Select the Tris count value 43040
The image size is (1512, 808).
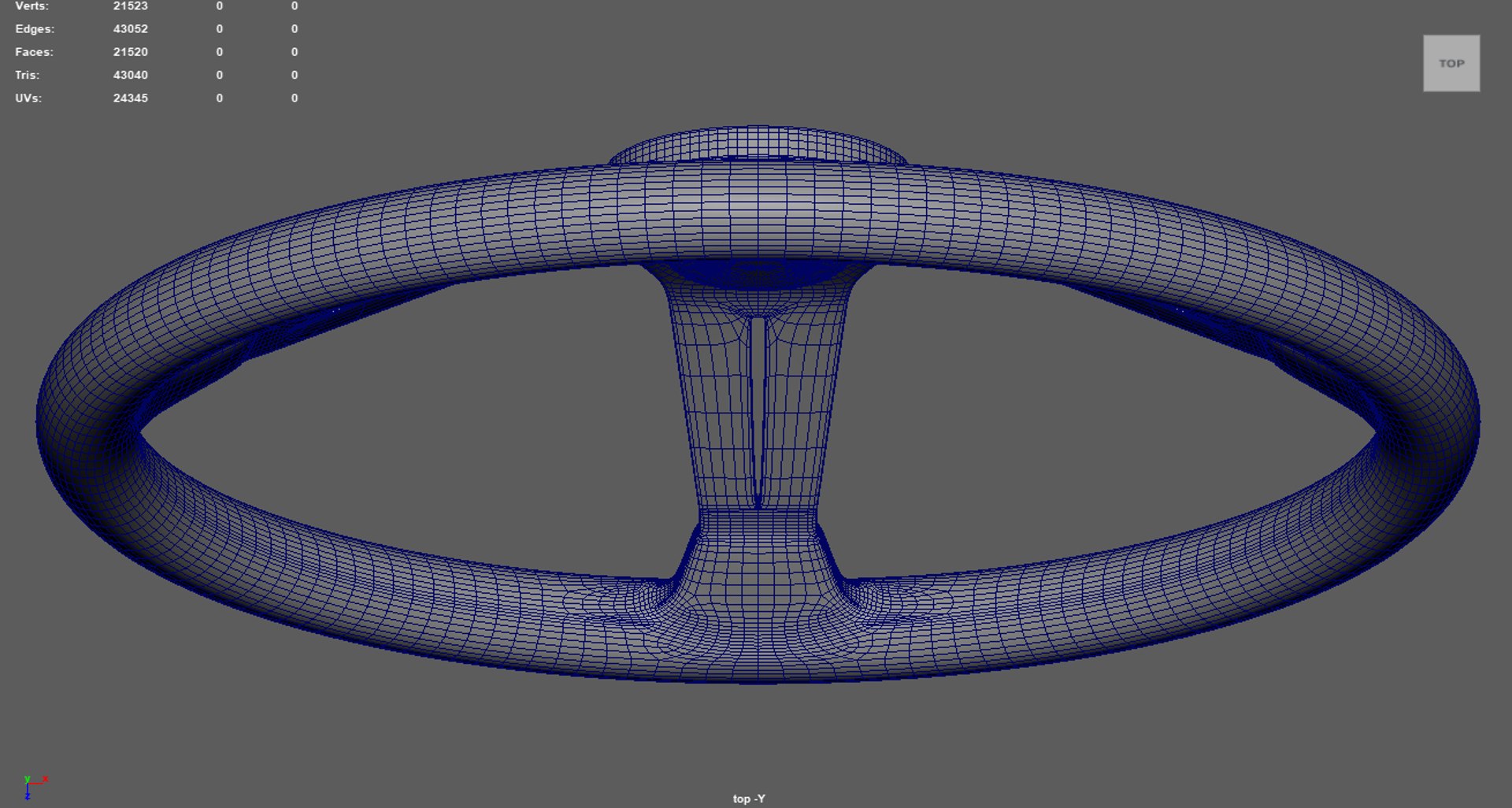click(x=130, y=75)
